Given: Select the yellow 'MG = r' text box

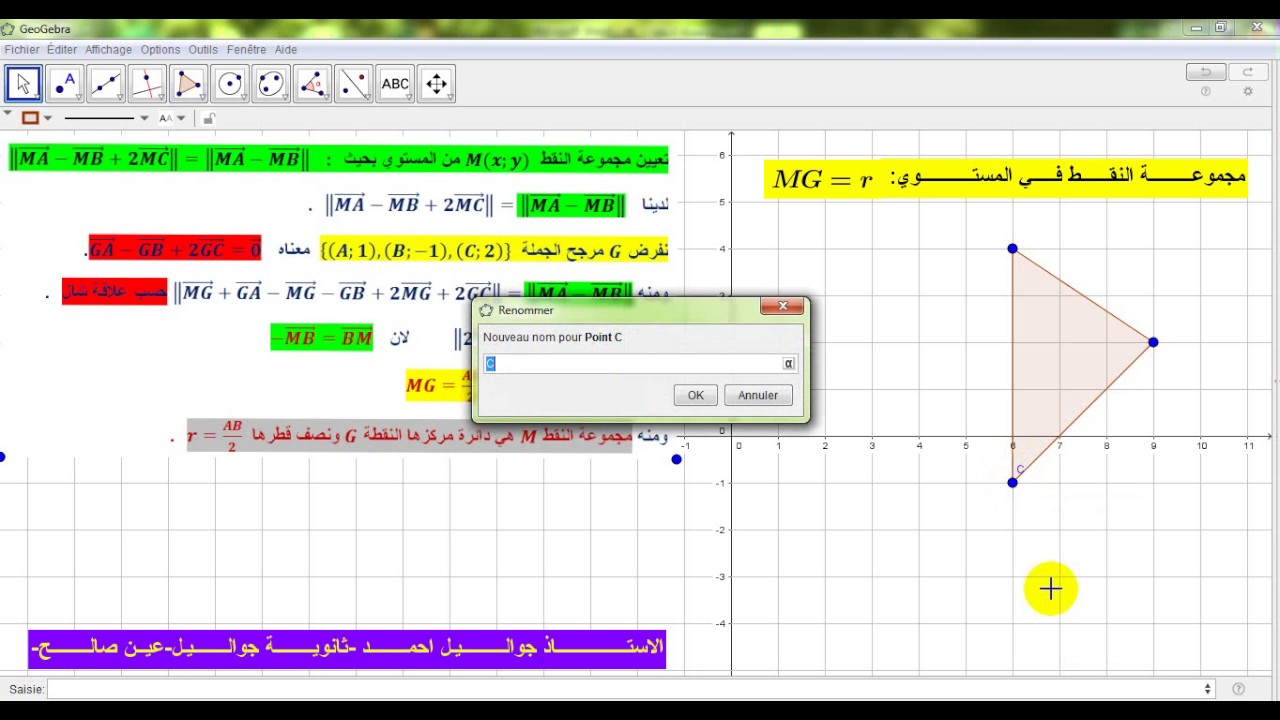Looking at the screenshot, I should (x=1006, y=178).
